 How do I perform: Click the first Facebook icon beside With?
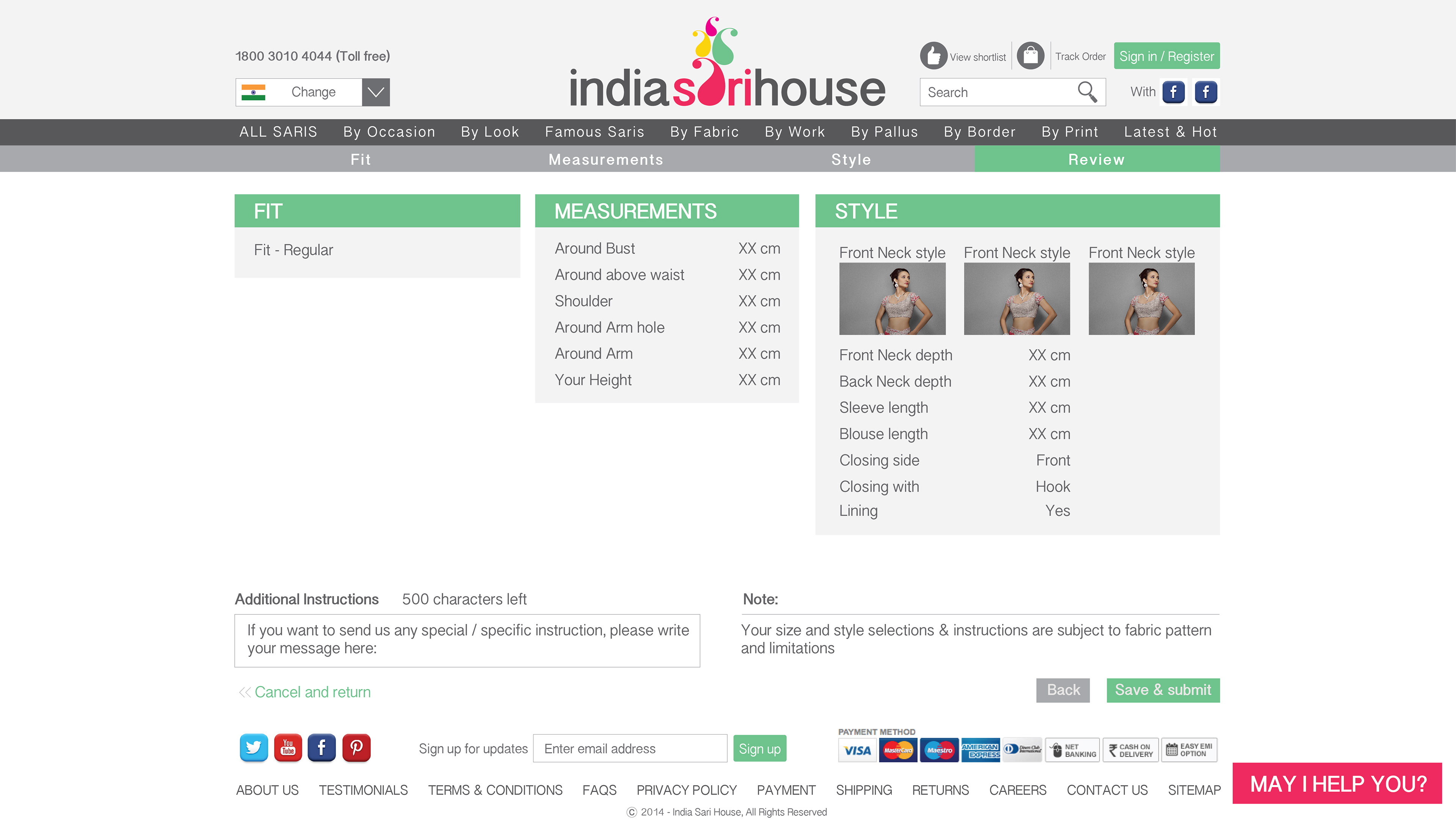point(1174,91)
